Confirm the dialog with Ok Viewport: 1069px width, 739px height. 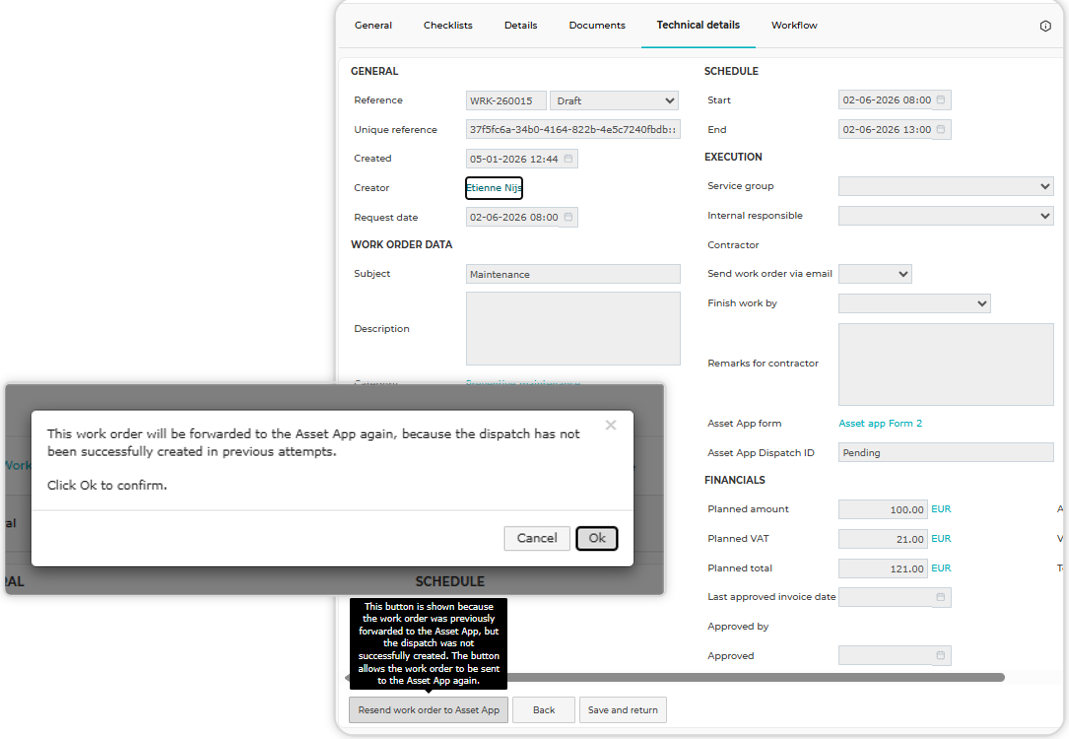point(597,539)
